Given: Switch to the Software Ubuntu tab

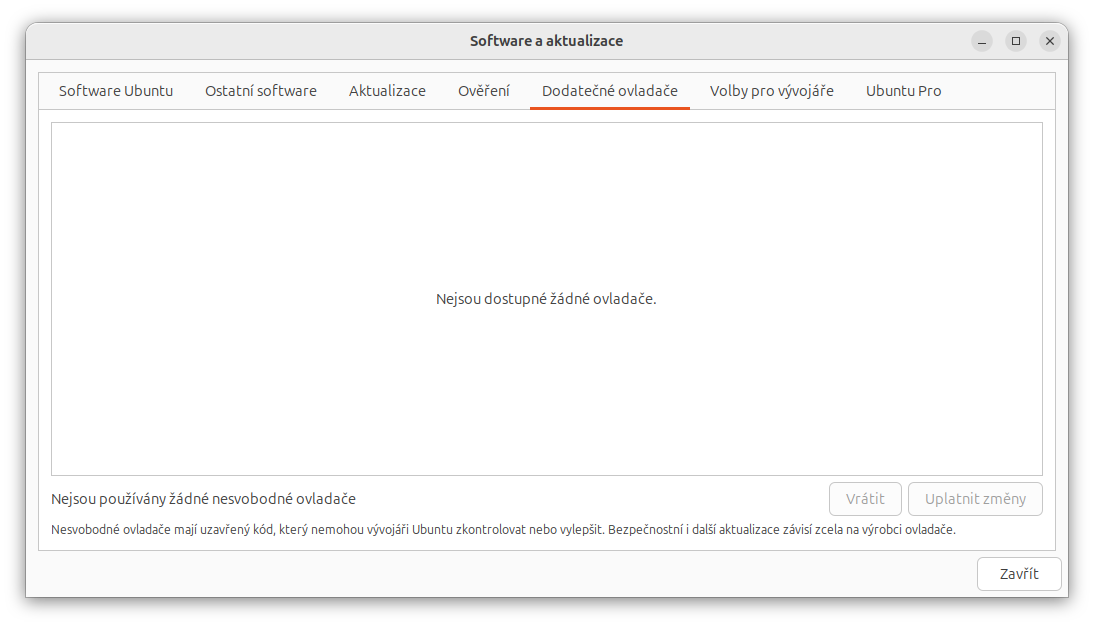Looking at the screenshot, I should click(116, 91).
